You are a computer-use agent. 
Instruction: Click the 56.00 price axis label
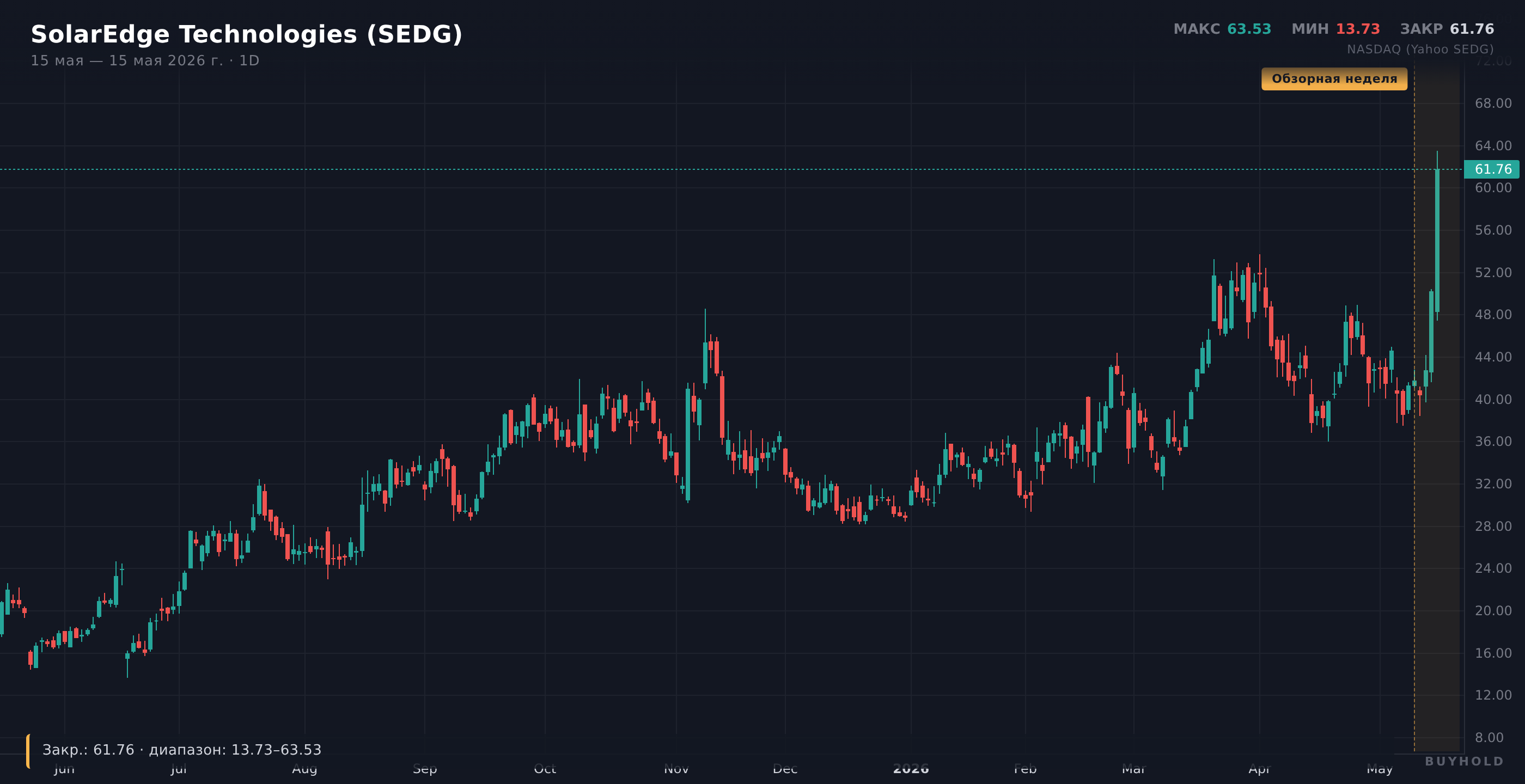pos(1493,230)
